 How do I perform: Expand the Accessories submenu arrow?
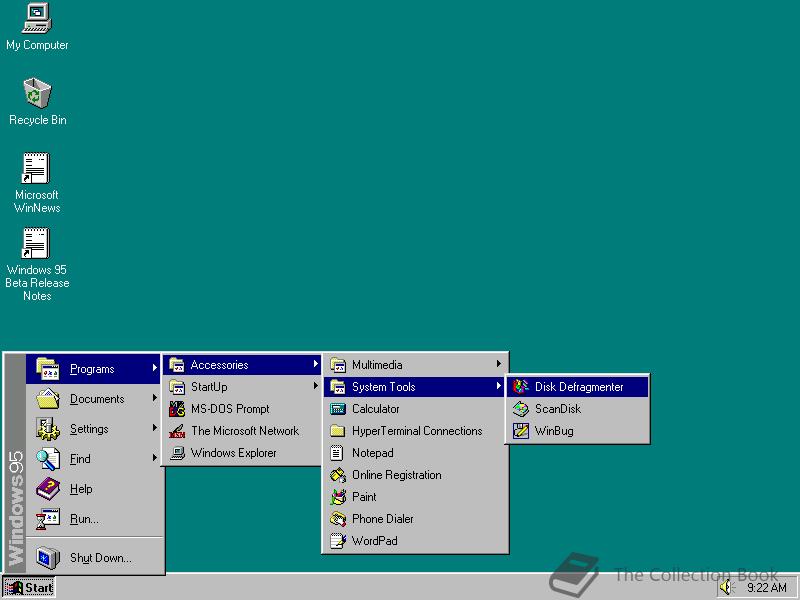click(x=316, y=364)
